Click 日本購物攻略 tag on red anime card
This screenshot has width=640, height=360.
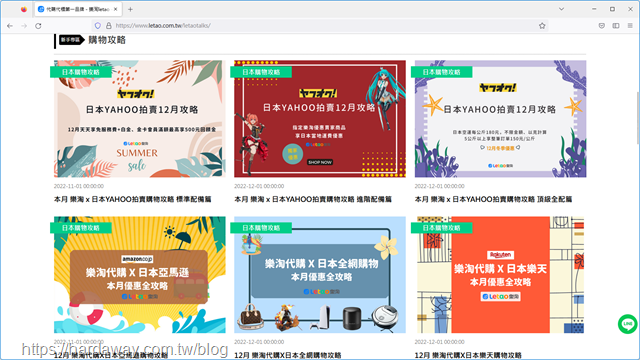coord(261,72)
